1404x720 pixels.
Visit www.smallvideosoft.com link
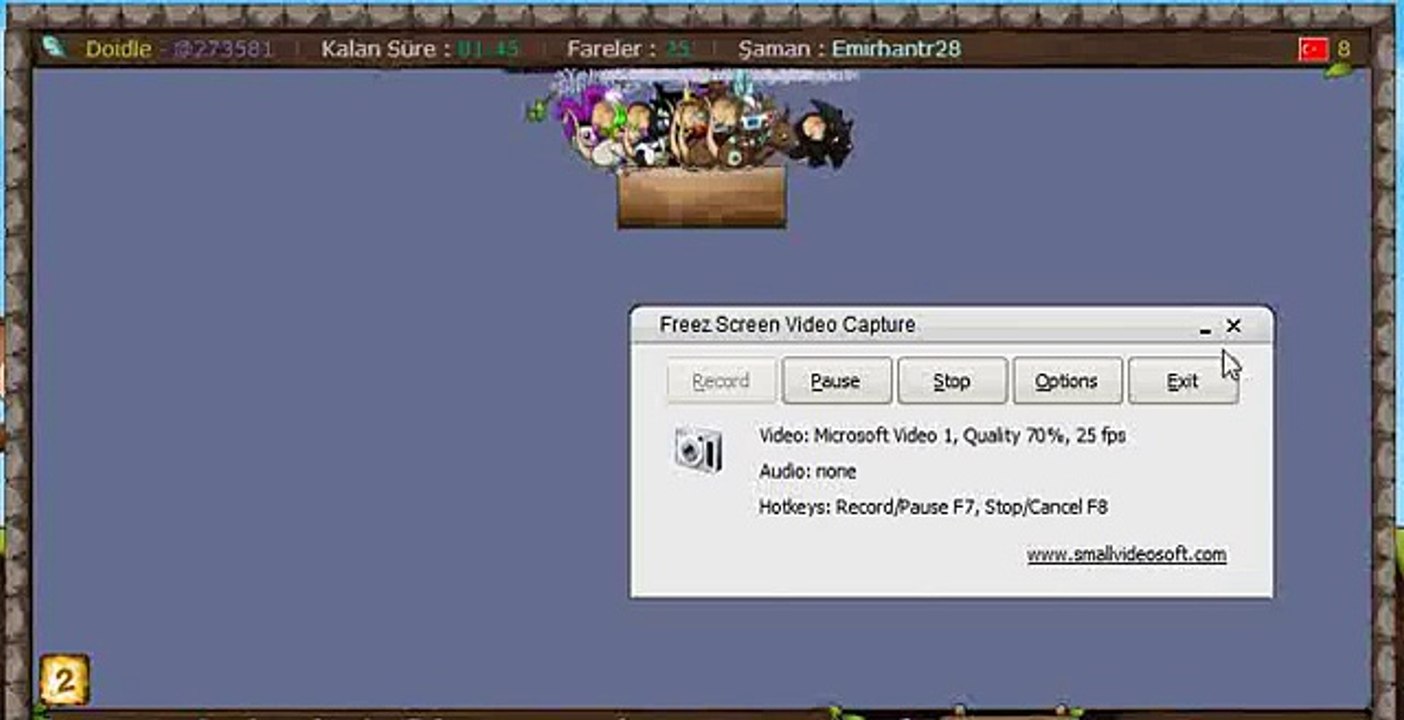[x=1126, y=554]
